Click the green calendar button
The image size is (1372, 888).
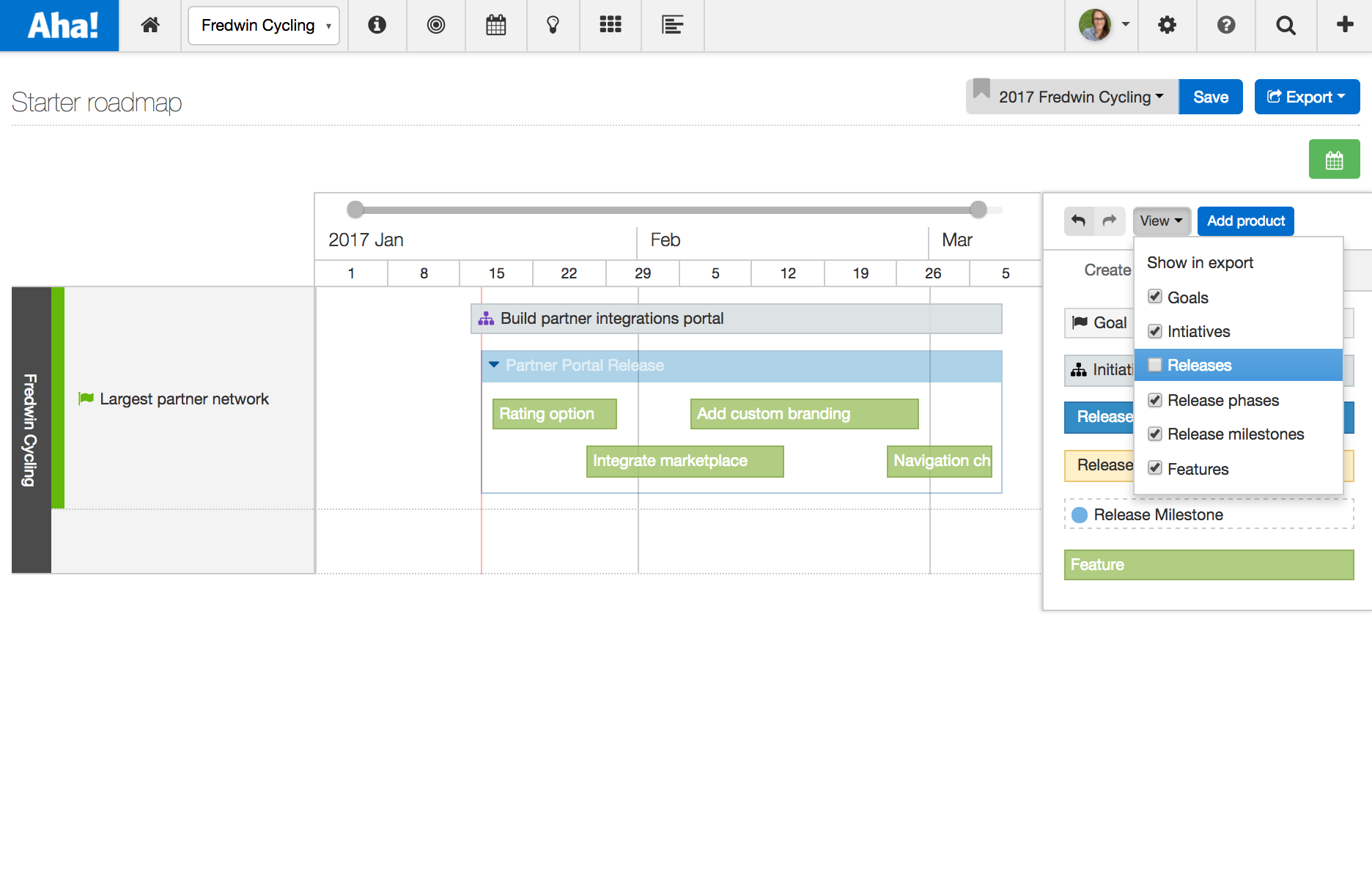[1335, 159]
